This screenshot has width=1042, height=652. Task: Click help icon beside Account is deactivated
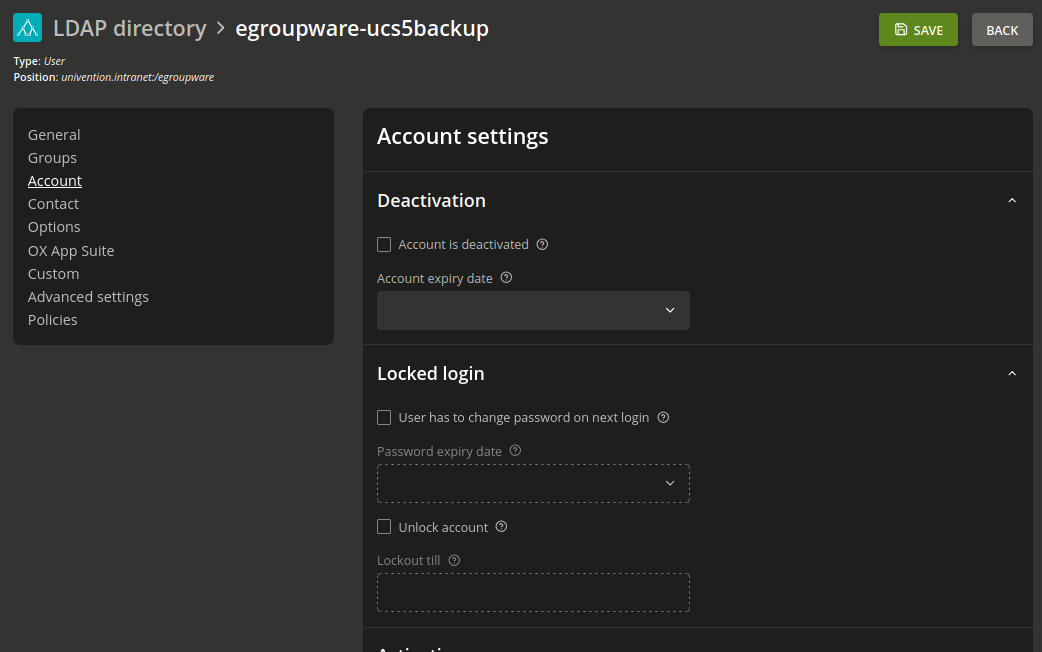[x=542, y=244]
